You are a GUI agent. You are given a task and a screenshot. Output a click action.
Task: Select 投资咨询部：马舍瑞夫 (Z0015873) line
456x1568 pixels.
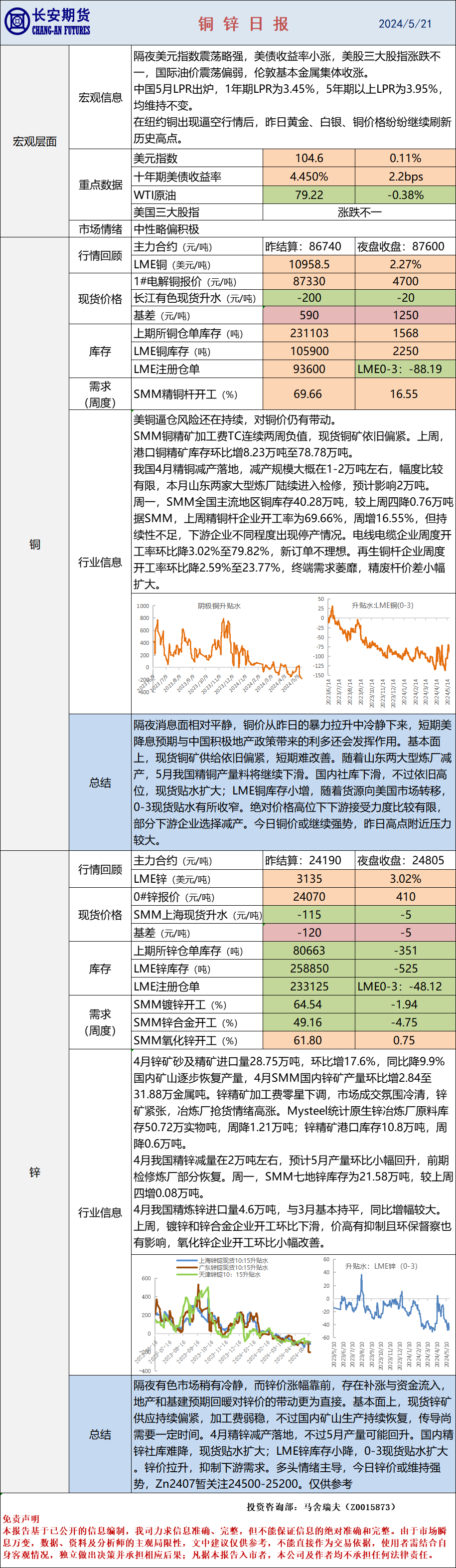tap(320, 1507)
